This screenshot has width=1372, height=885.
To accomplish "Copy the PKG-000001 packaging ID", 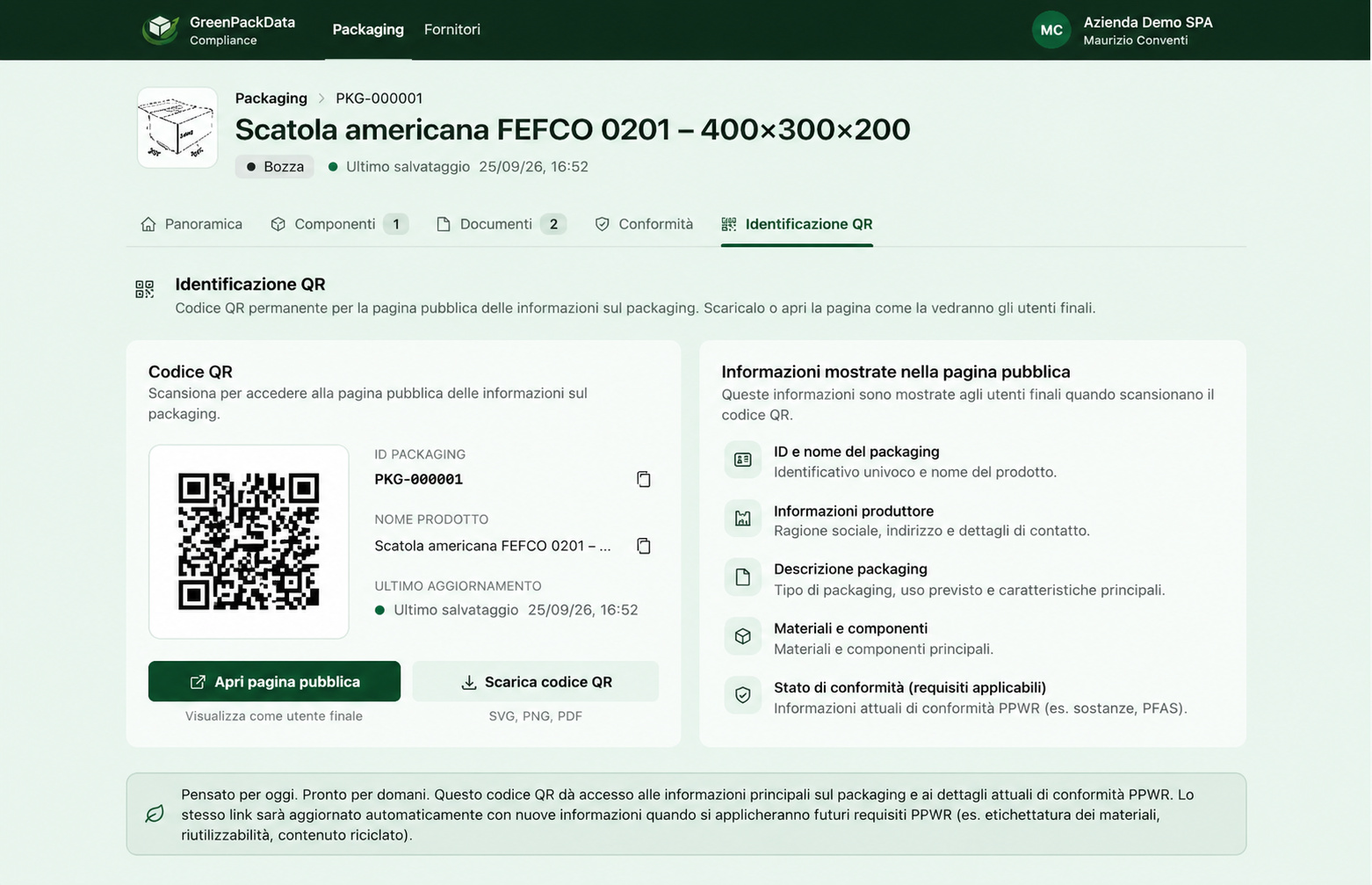I will click(644, 479).
